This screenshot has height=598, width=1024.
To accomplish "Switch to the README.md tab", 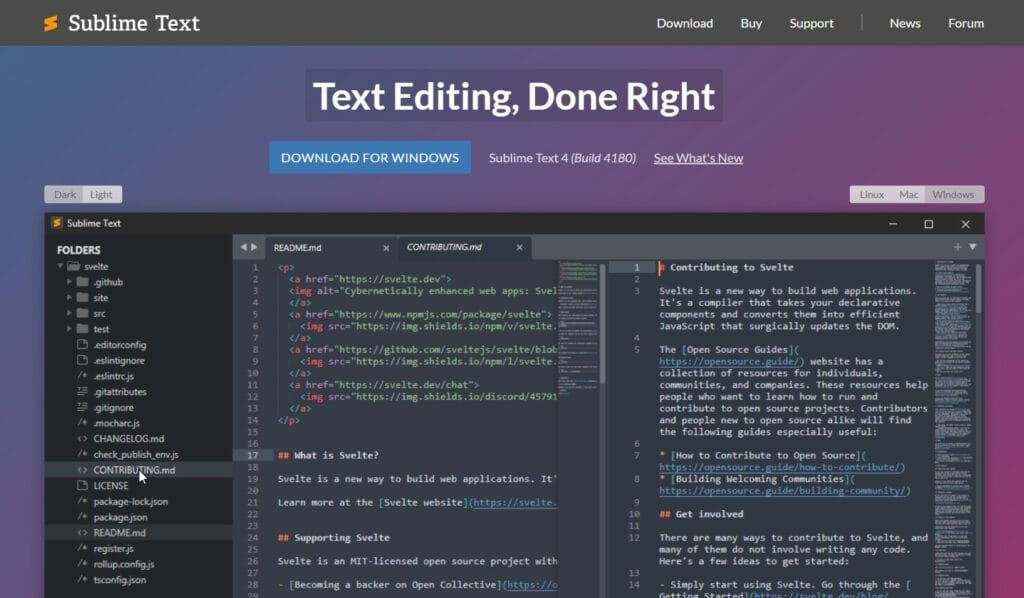I will 297,247.
